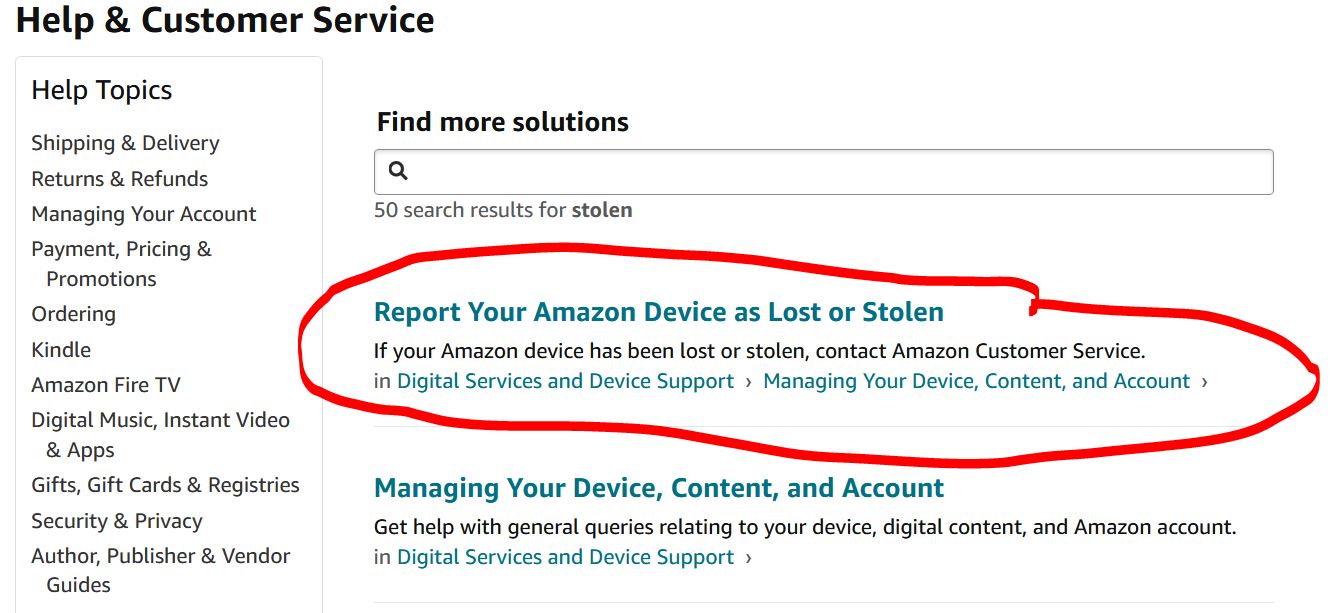Select the Kindle help topic
Viewport: 1341px width, 613px height.
tap(62, 349)
